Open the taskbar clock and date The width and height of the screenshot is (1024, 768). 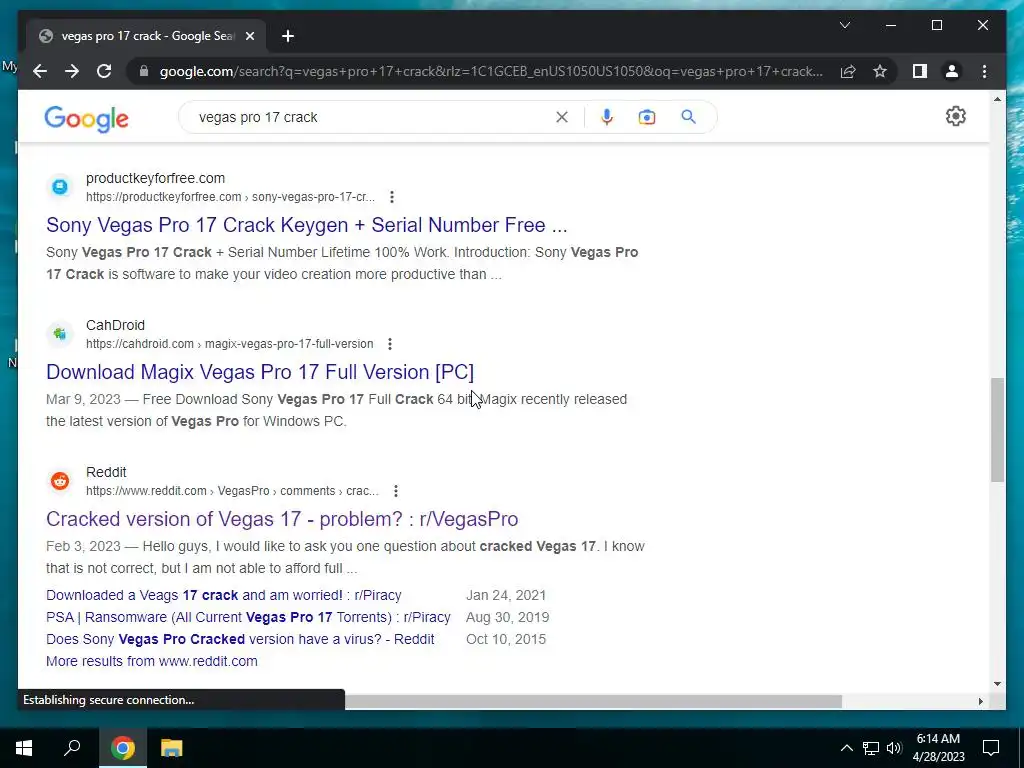(x=938, y=748)
